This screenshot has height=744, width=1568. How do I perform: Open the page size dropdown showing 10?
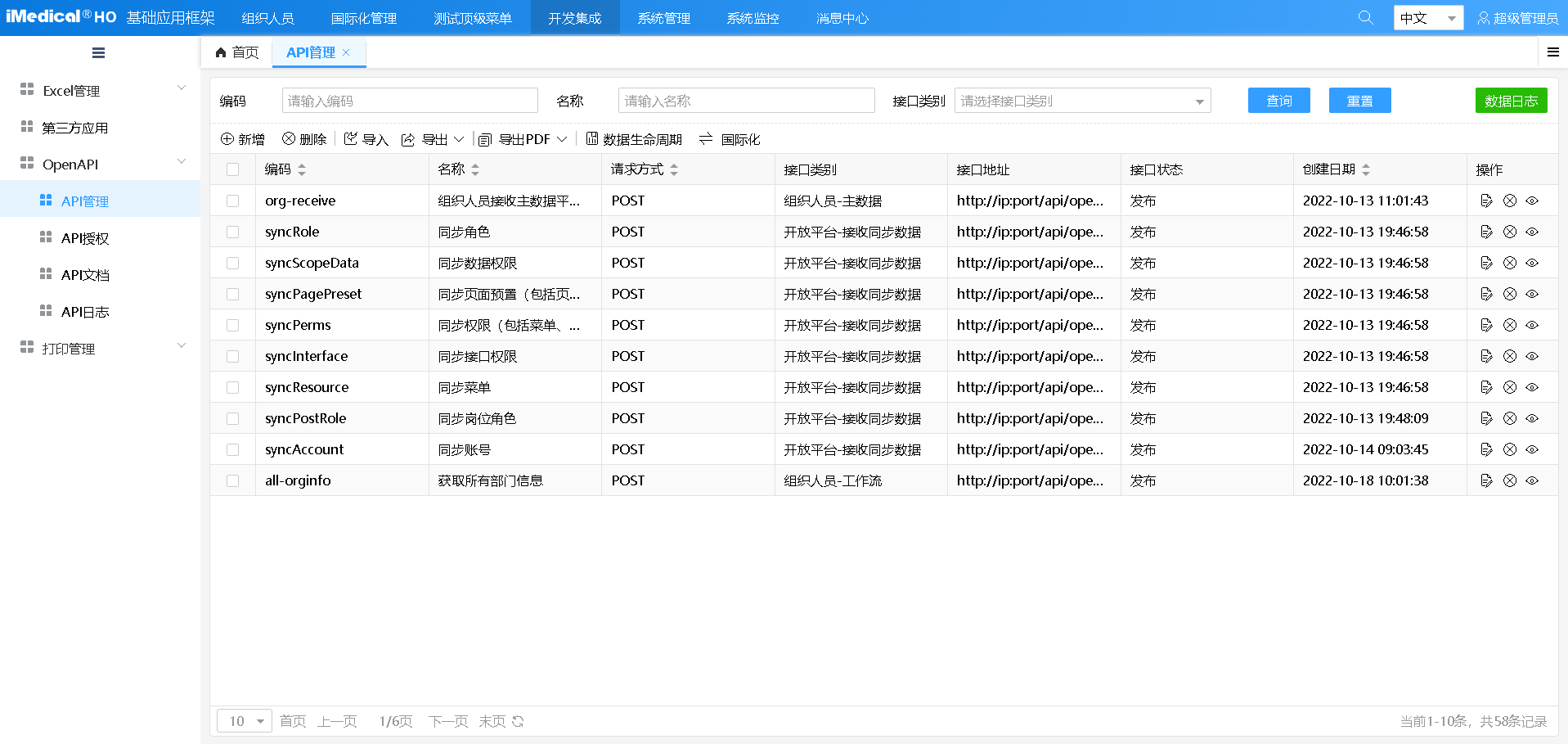click(x=245, y=721)
